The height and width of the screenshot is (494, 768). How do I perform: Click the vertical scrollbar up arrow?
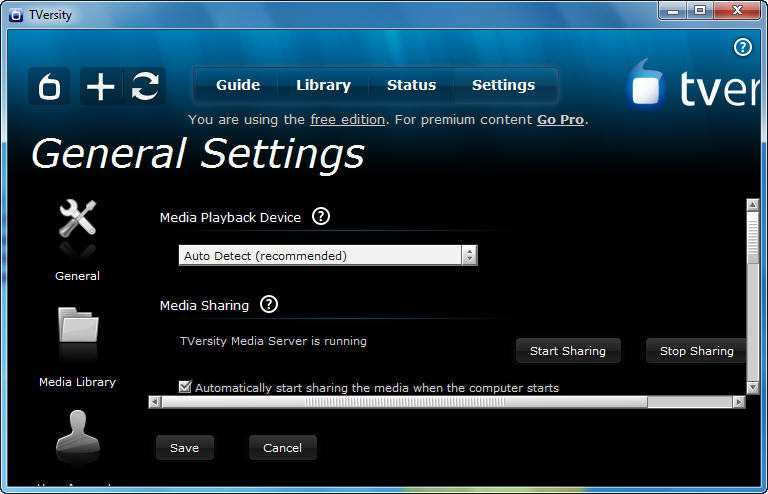tap(753, 205)
